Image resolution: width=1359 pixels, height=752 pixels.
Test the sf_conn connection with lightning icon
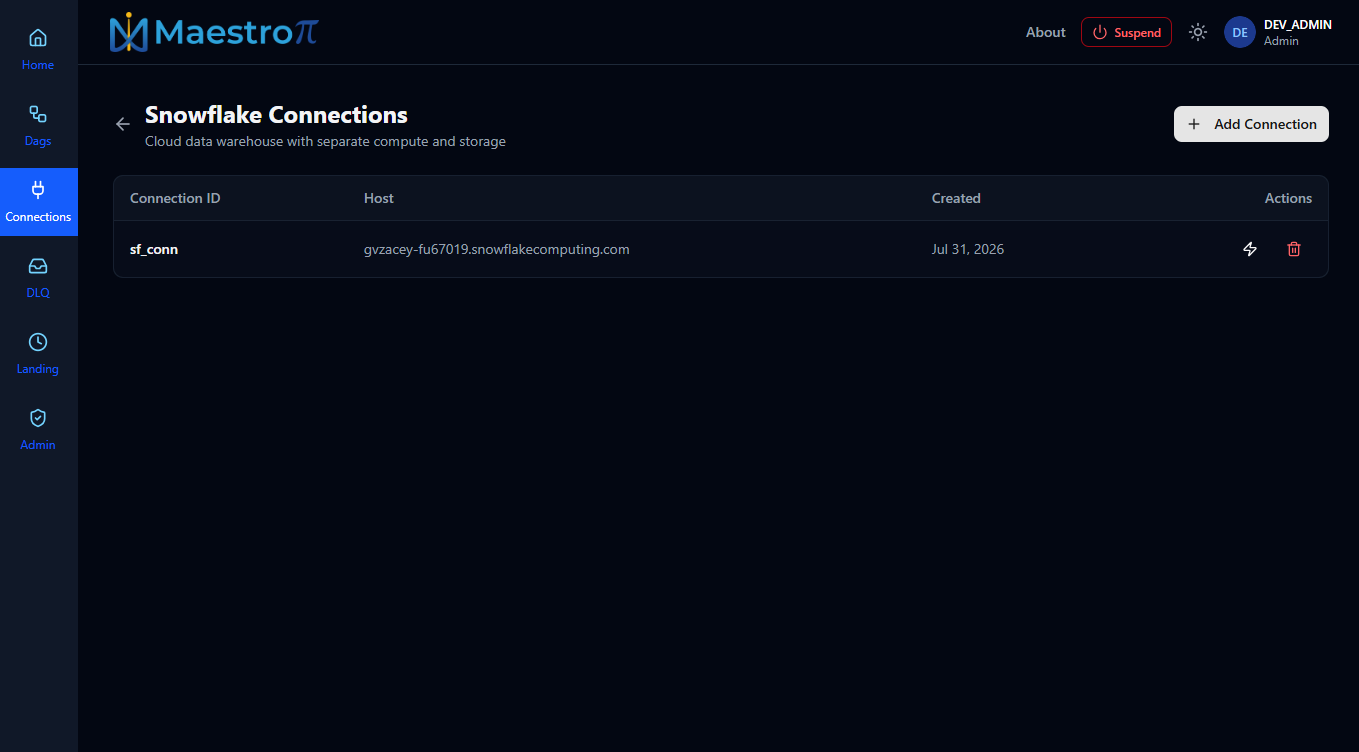coord(1250,249)
